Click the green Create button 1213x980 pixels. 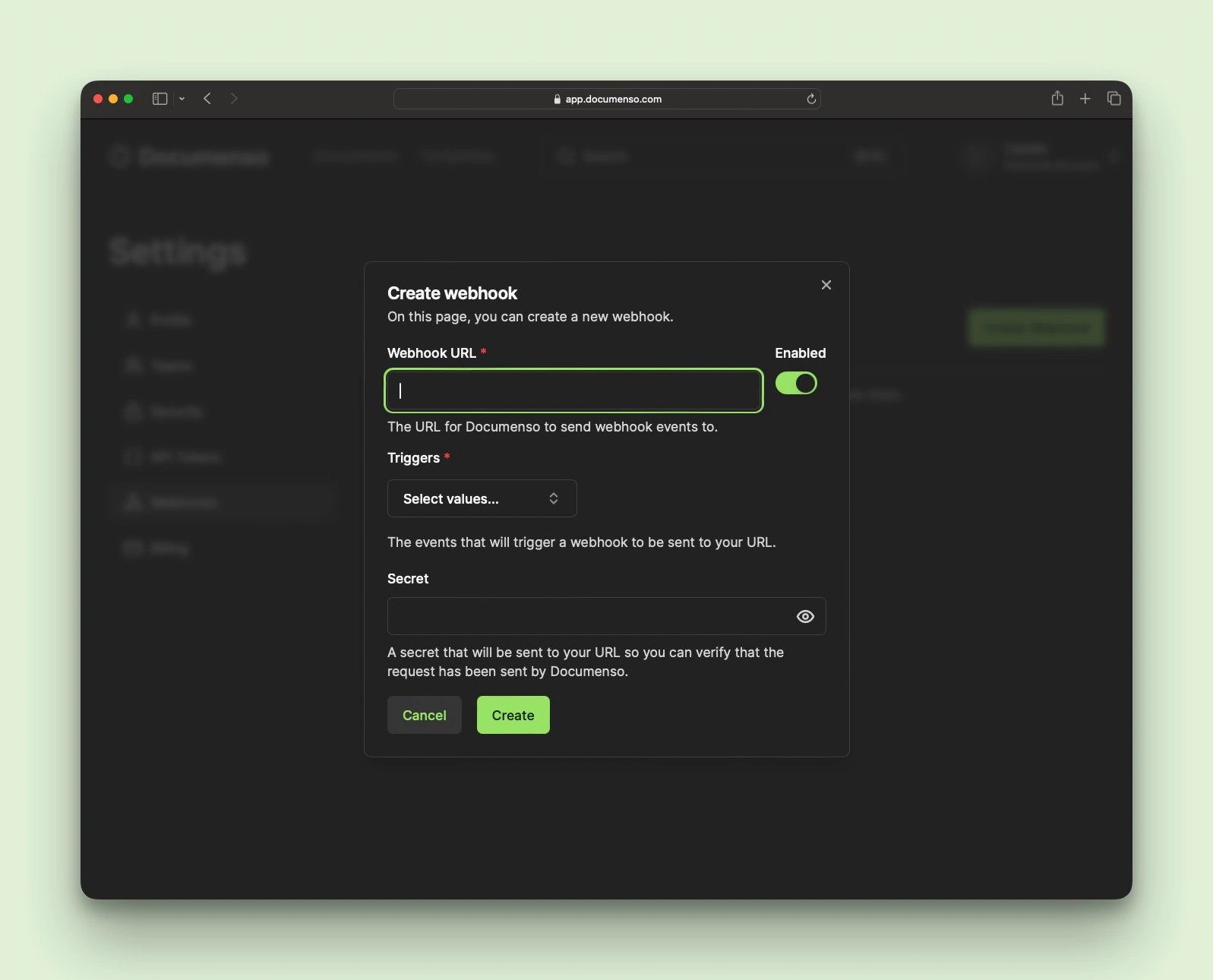point(513,715)
